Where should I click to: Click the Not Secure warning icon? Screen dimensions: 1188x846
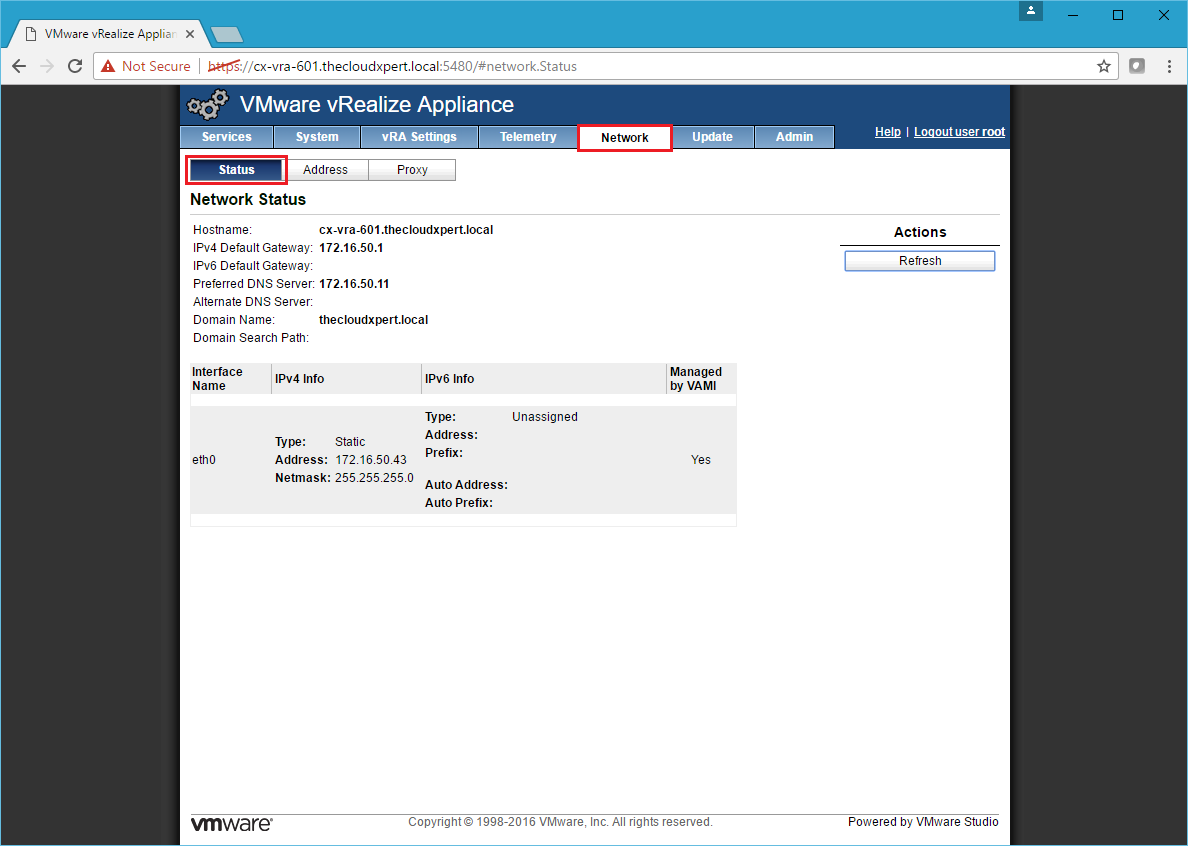pyautogui.click(x=108, y=66)
